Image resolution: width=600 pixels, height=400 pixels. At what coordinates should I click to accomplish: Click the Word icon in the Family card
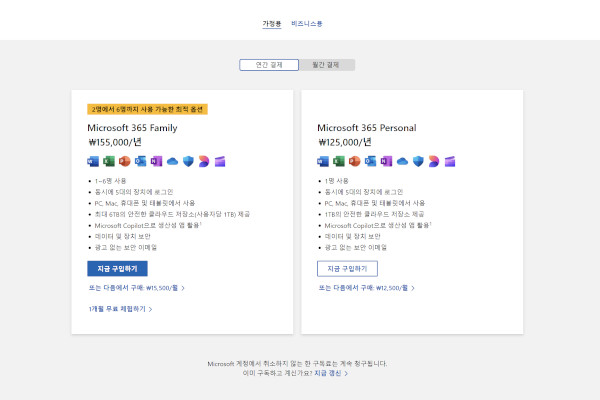coord(93,161)
